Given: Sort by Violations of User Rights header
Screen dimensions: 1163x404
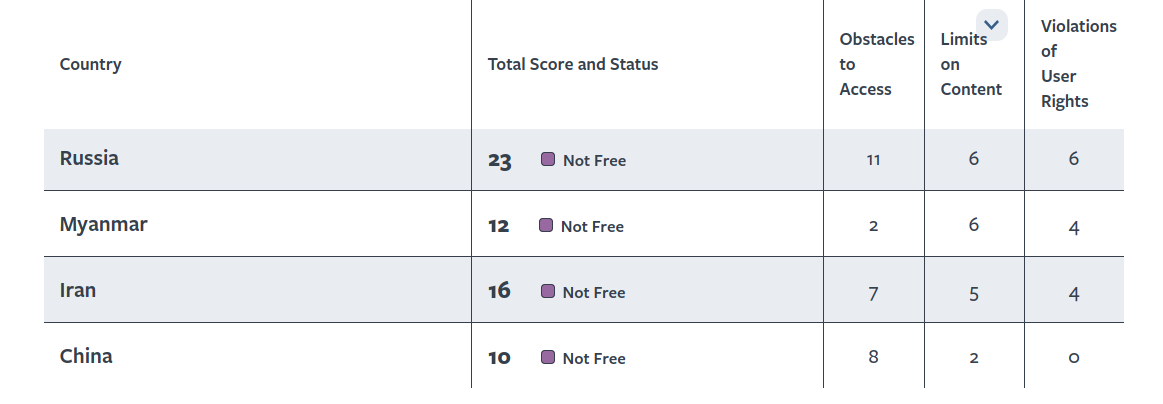Looking at the screenshot, I should point(1078,64).
